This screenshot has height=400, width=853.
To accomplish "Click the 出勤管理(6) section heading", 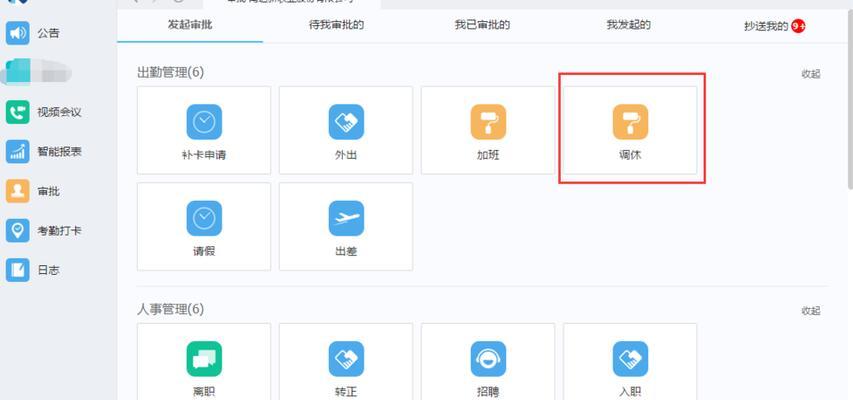I will (x=170, y=72).
